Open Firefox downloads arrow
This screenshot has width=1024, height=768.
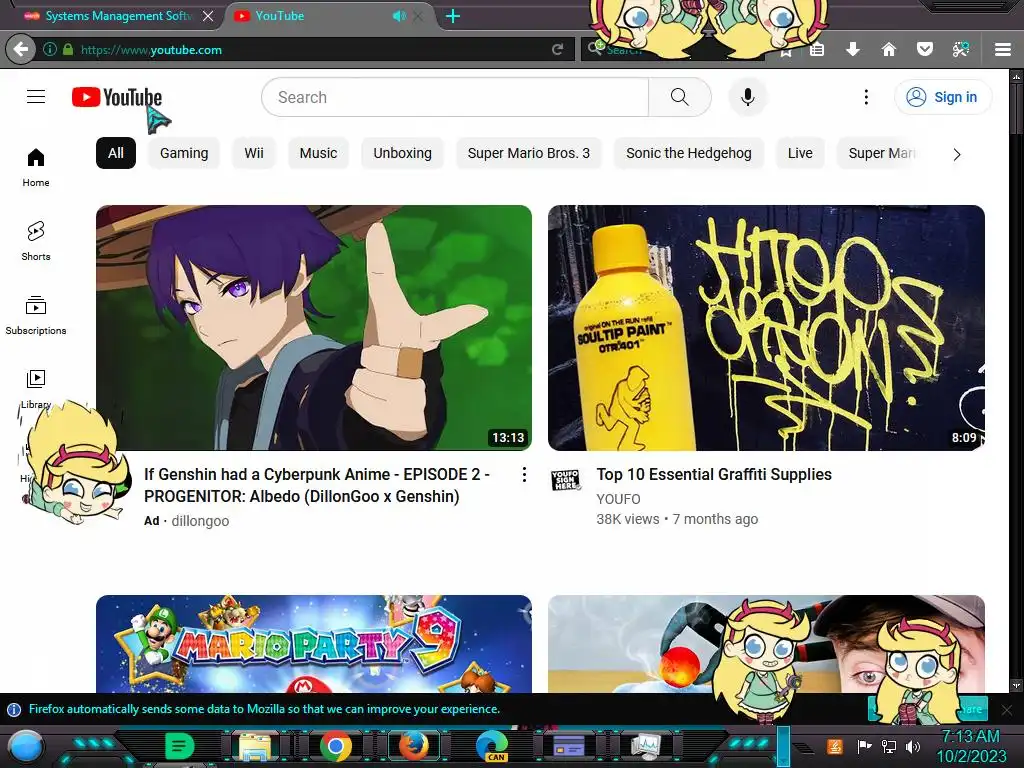[852, 49]
